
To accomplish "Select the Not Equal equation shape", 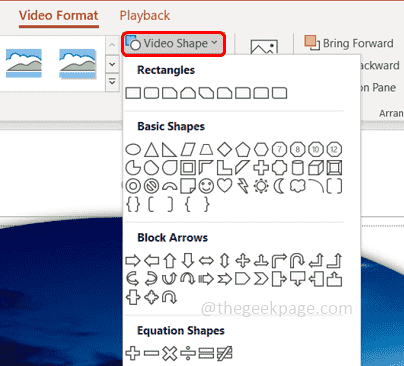I will (225, 353).
